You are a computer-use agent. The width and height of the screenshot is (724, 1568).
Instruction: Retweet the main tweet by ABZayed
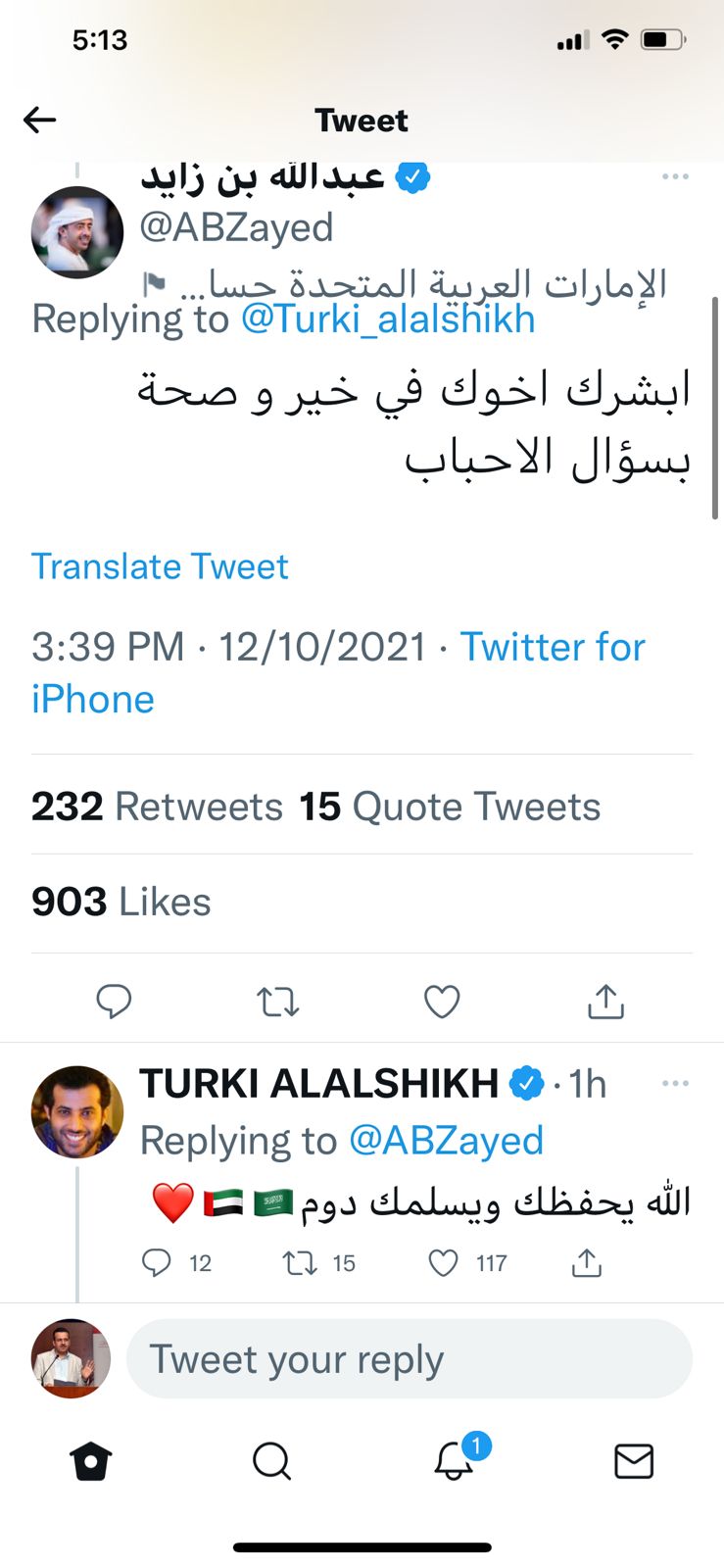tap(277, 1002)
